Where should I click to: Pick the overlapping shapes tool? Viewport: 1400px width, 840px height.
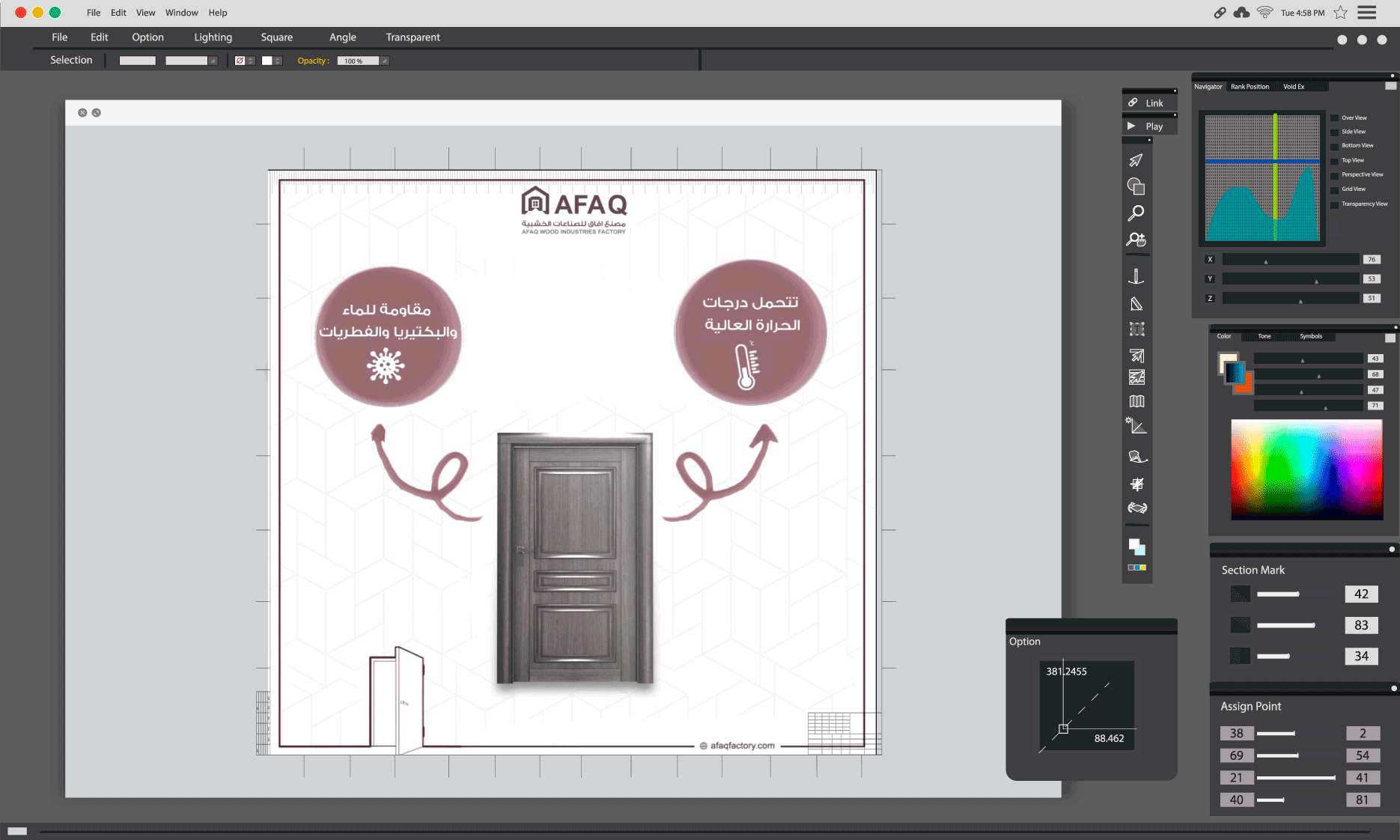click(x=1136, y=186)
